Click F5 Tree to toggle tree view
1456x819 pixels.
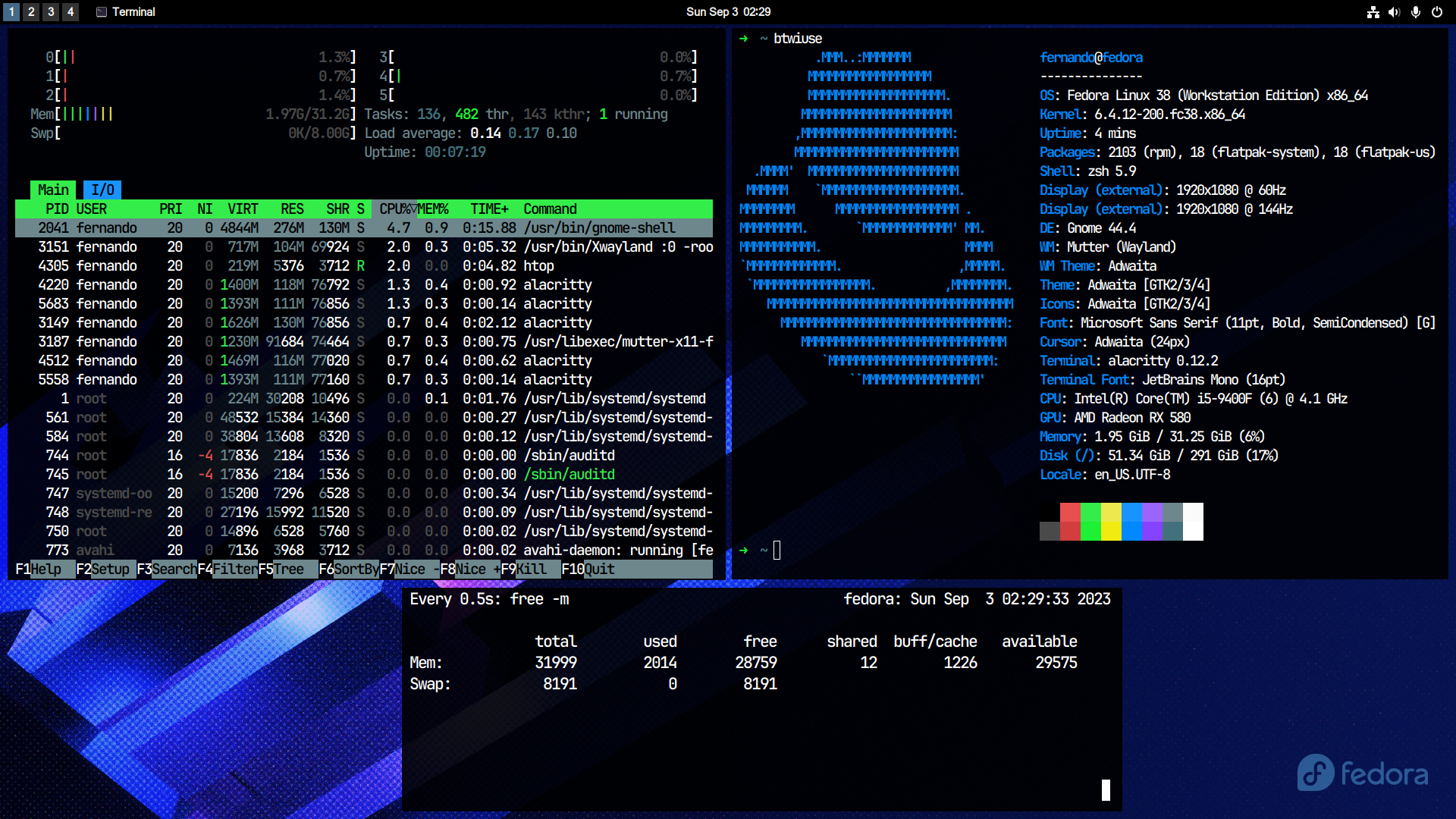288,569
